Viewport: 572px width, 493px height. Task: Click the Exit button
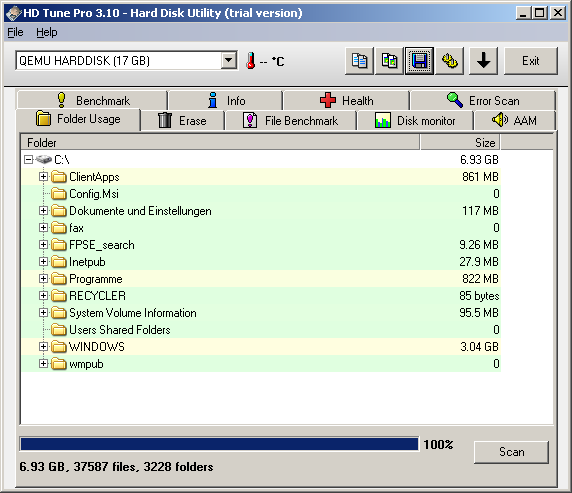pos(531,61)
